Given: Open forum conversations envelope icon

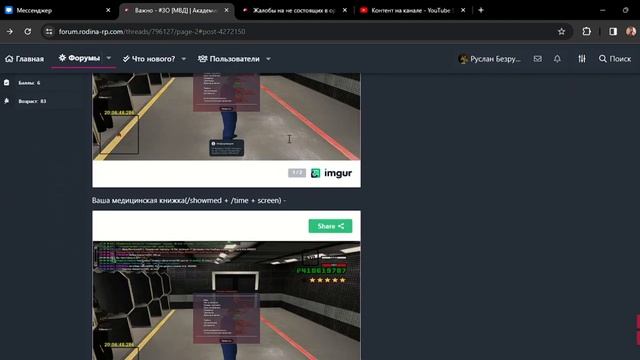Looking at the screenshot, I should pyautogui.click(x=538, y=59).
